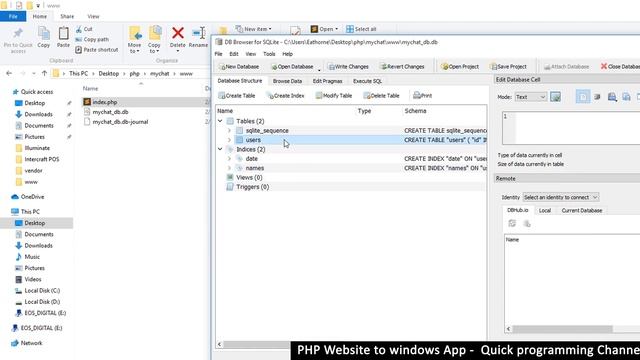Click Explorer's Copy ribbon icon

[x=44, y=37]
